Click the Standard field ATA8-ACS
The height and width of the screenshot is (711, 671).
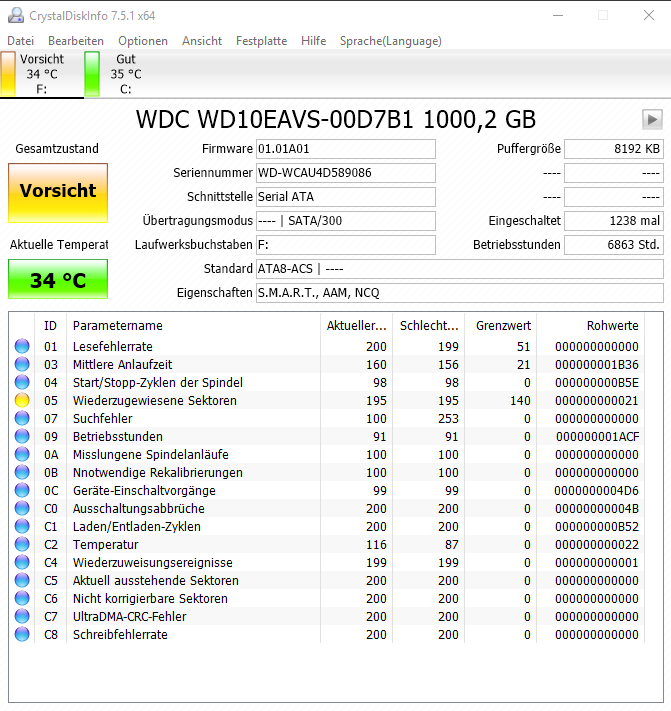point(460,269)
